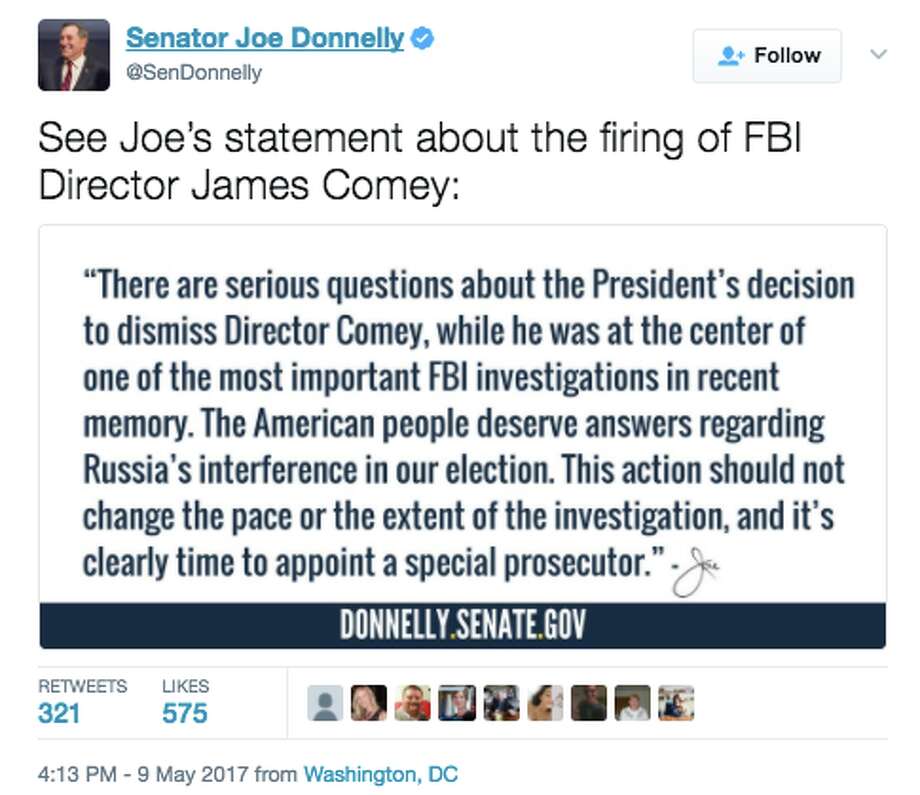Select the seventh liker avatar, the dark photo

coord(588,703)
